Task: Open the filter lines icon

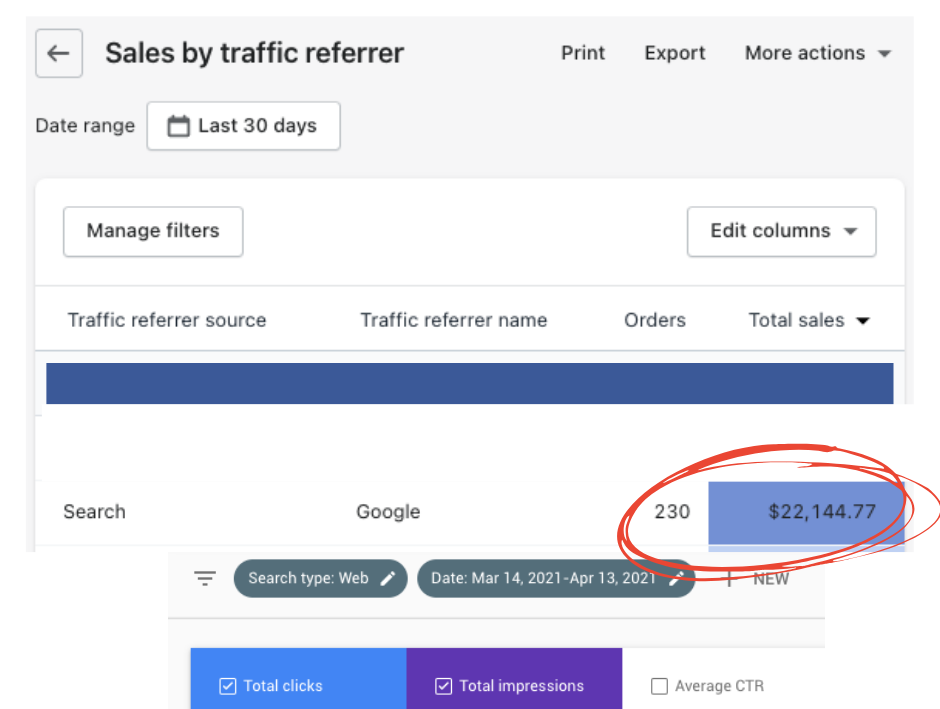Action: [205, 578]
